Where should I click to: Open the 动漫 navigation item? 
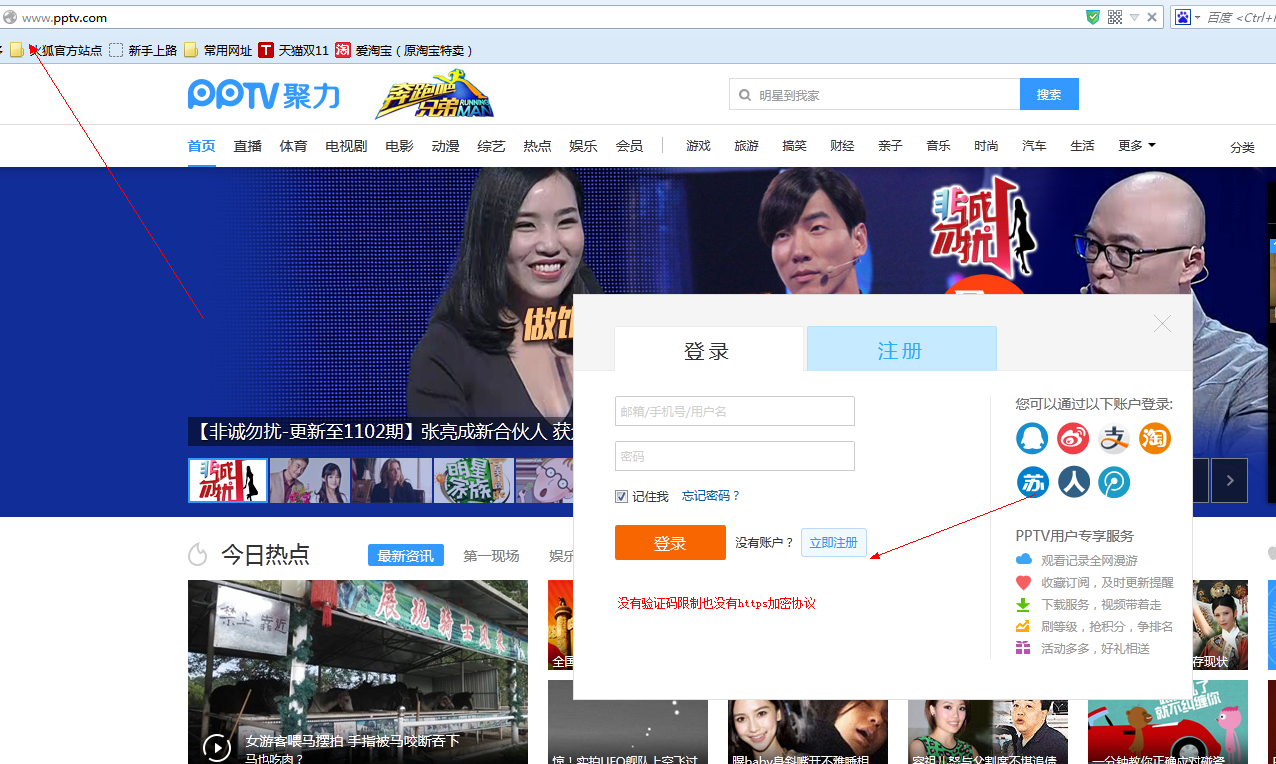click(x=445, y=146)
